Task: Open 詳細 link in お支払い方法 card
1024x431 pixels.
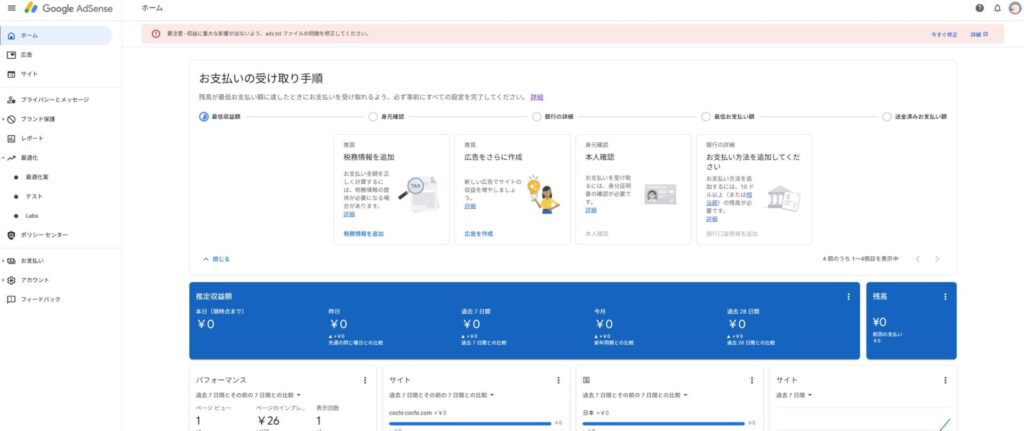Action: click(712, 219)
